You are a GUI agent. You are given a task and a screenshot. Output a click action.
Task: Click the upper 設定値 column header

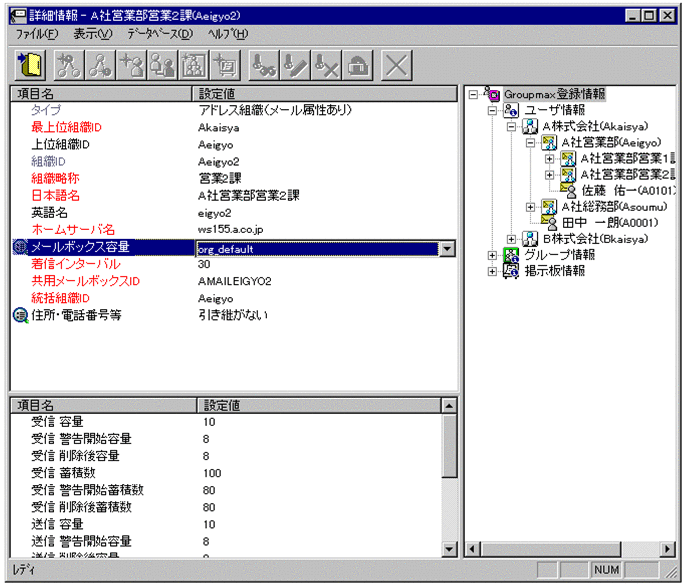click(325, 93)
